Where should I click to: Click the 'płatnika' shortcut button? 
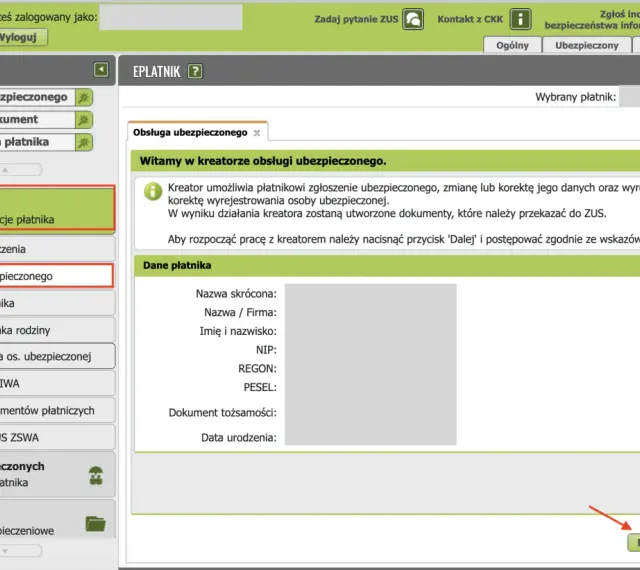click(37, 142)
